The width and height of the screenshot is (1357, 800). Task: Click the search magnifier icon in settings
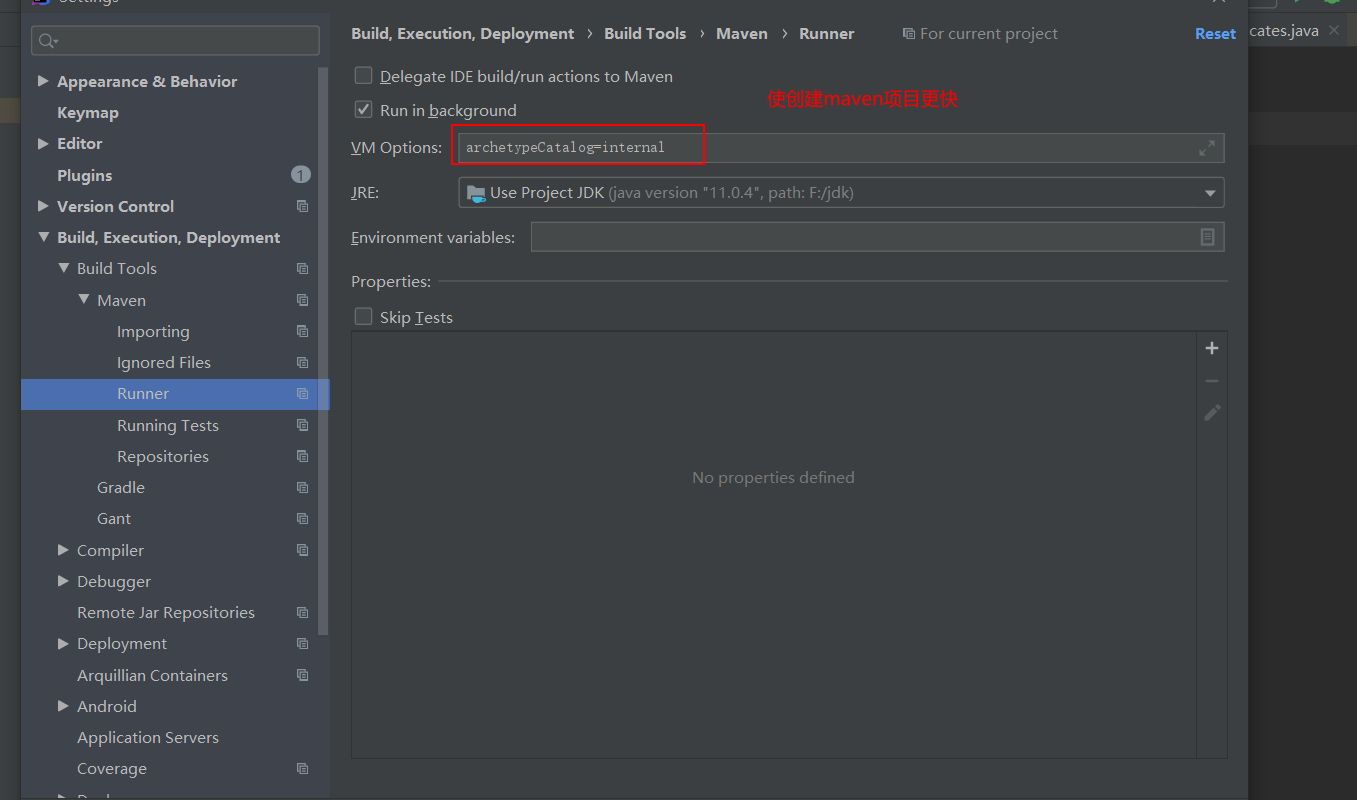[x=48, y=41]
